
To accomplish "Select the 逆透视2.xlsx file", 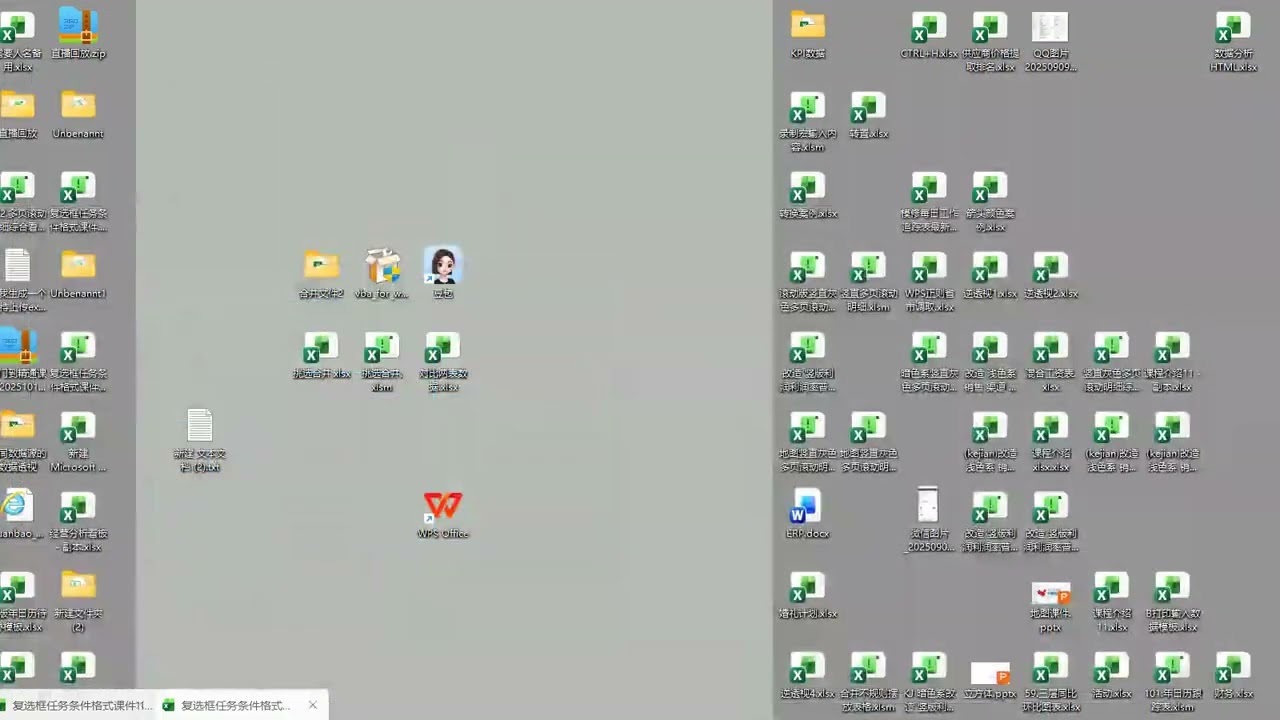I will pyautogui.click(x=1051, y=274).
